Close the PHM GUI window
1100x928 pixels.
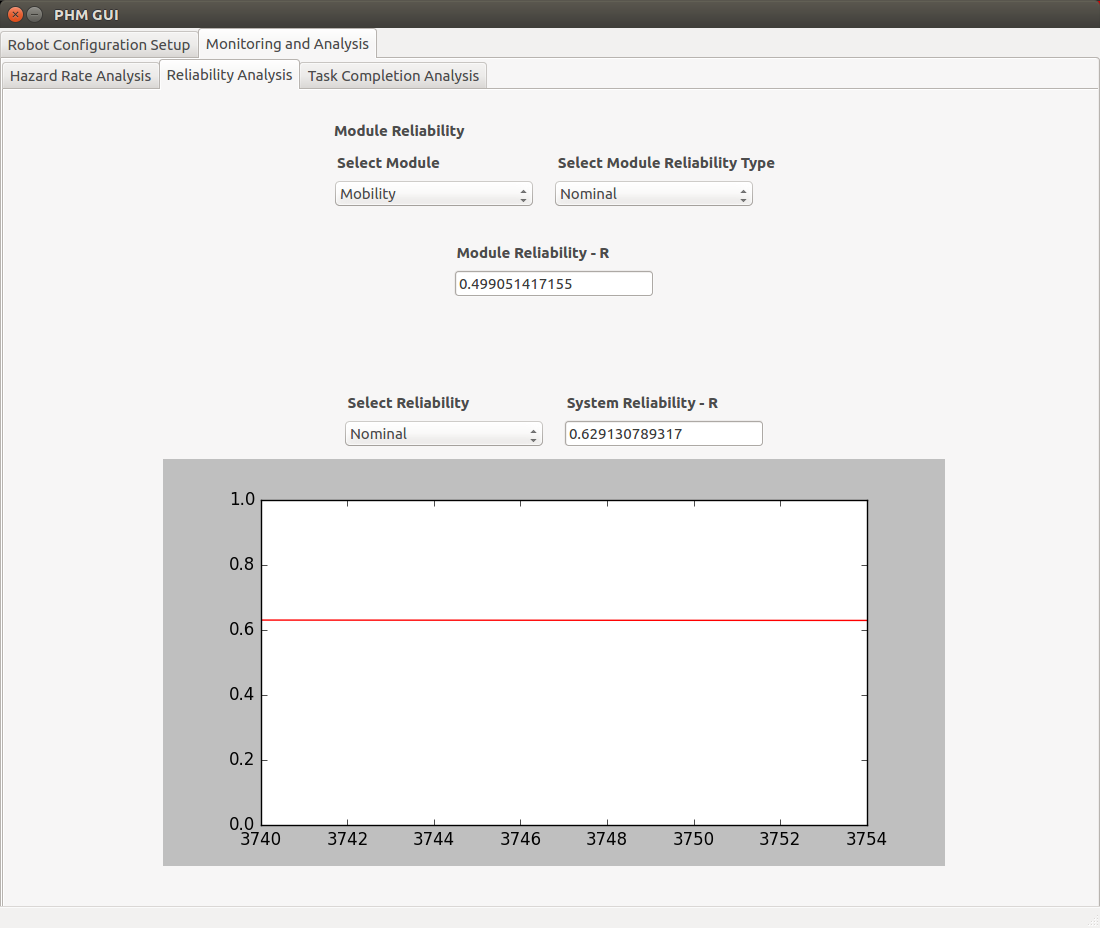coord(15,14)
